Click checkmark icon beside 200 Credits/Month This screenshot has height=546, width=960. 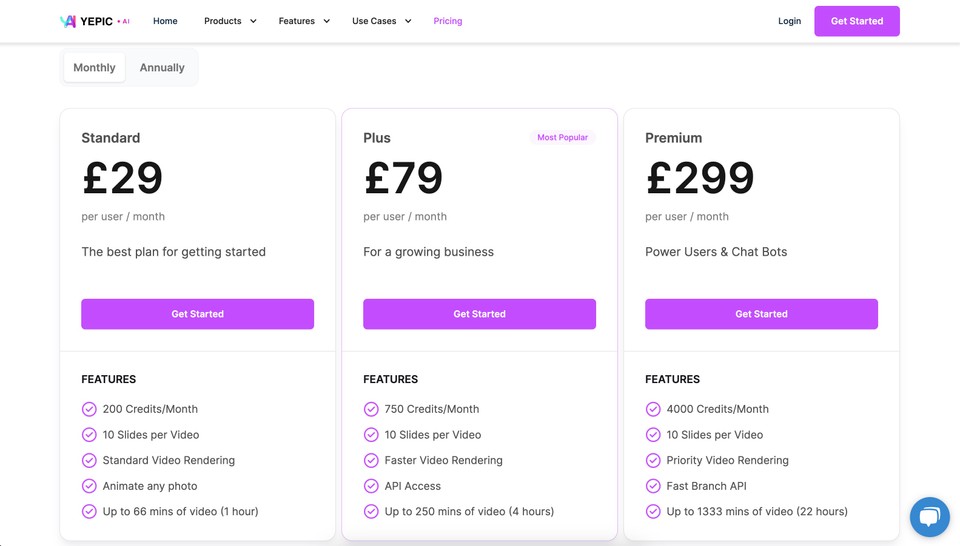point(89,409)
